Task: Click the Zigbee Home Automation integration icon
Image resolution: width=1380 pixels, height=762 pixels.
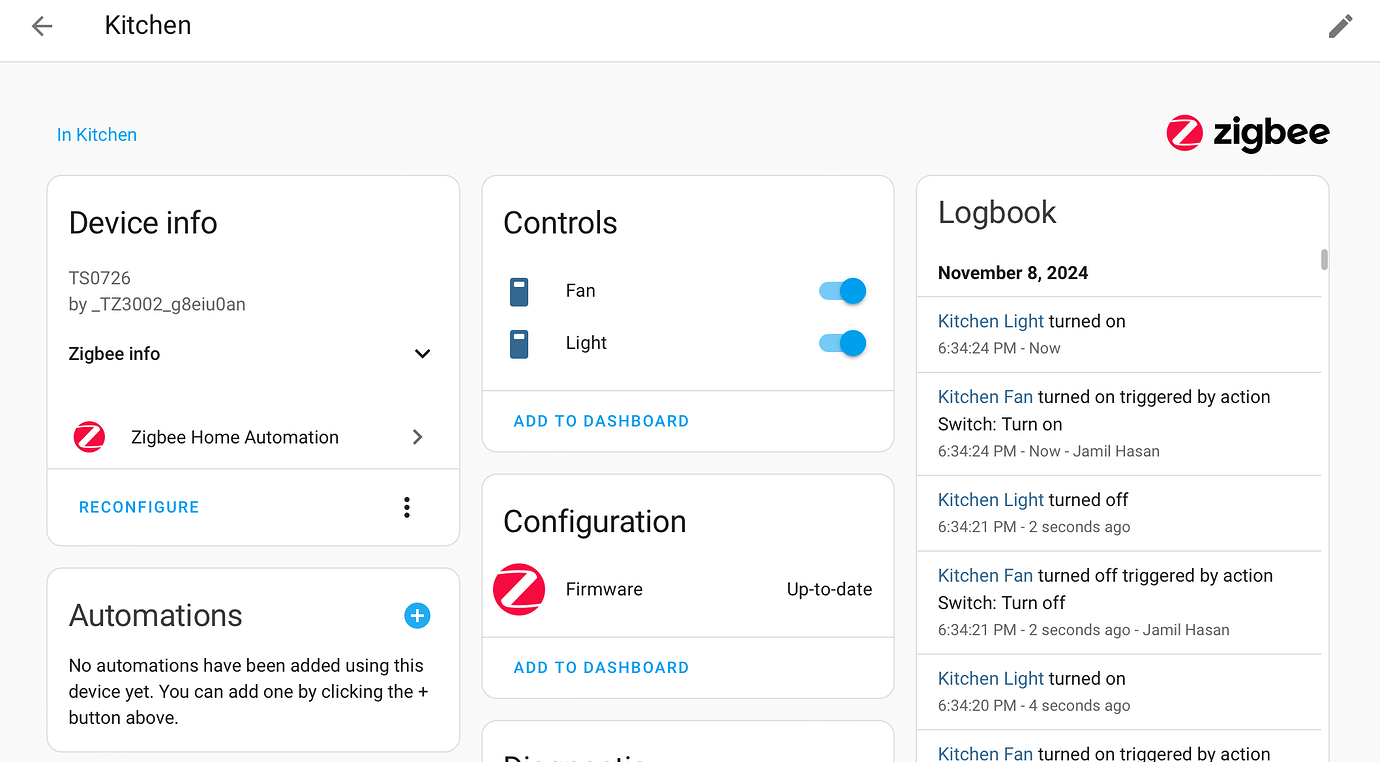Action: [89, 437]
